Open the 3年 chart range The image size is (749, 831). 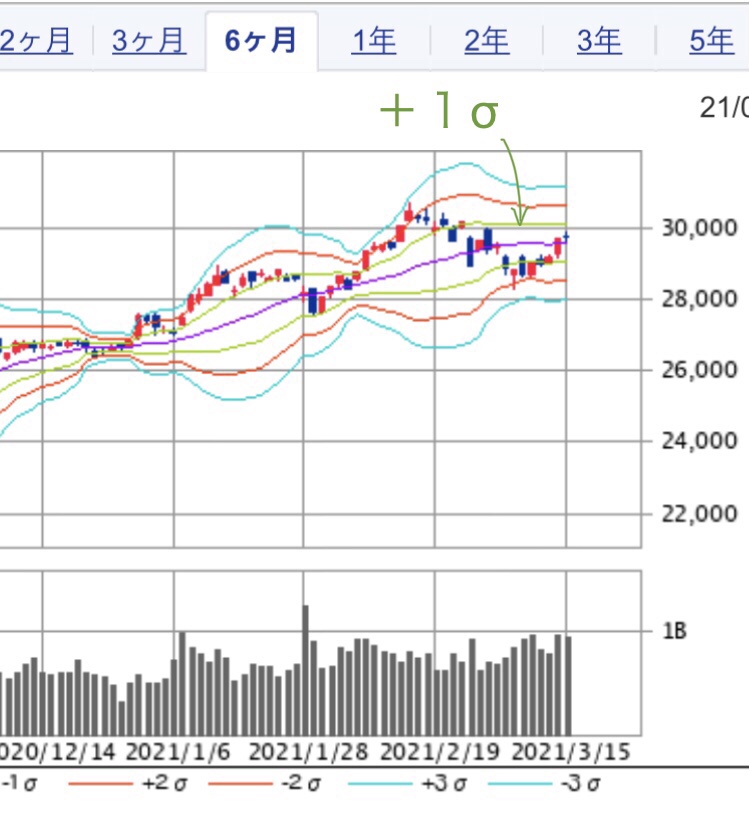[x=599, y=41]
